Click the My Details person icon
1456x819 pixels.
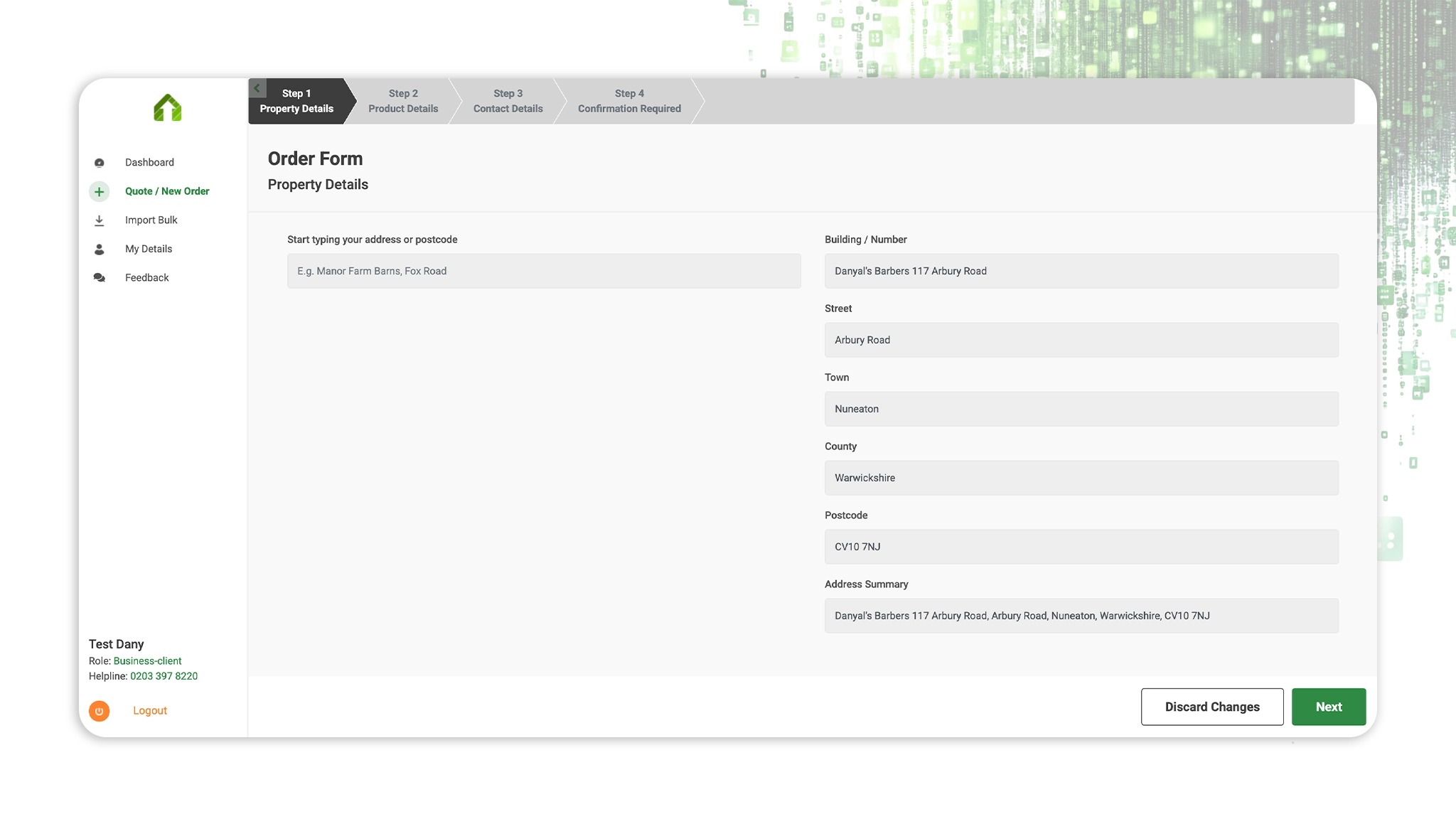tap(100, 250)
